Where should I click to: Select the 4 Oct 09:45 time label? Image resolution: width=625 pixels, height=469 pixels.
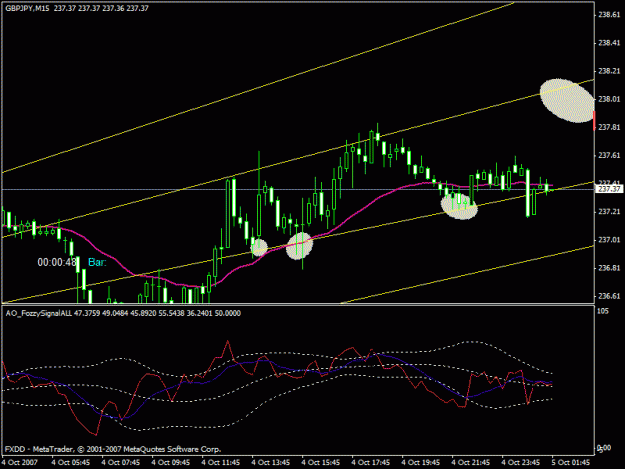coord(171,462)
